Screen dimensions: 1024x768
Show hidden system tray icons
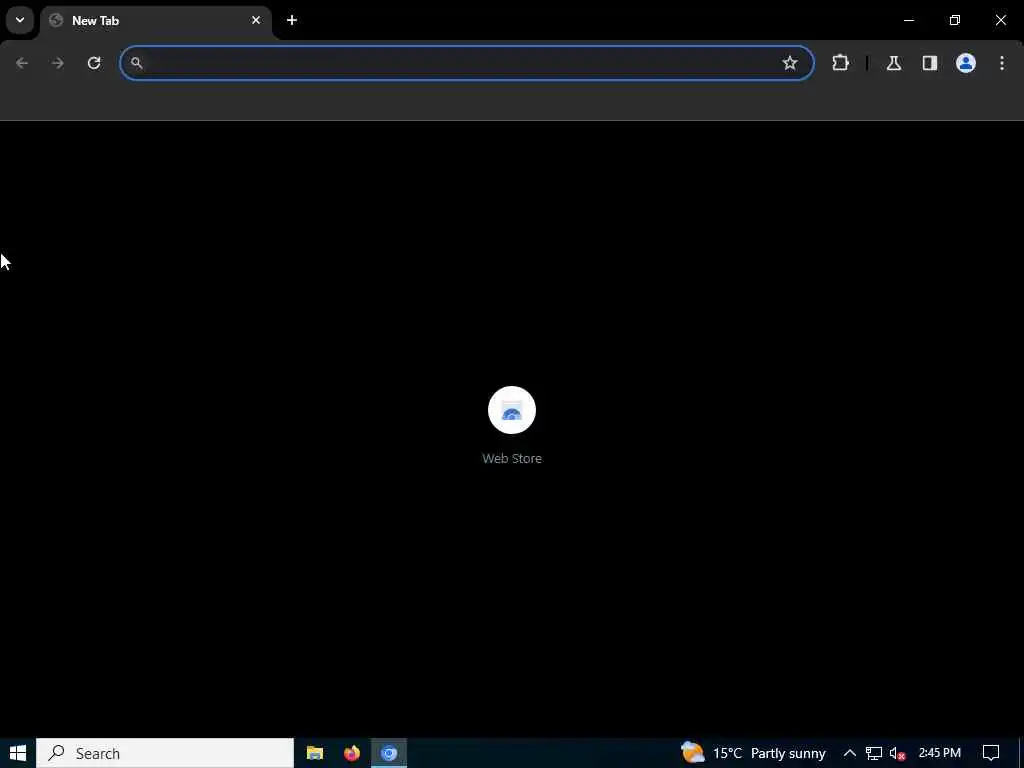tap(850, 753)
